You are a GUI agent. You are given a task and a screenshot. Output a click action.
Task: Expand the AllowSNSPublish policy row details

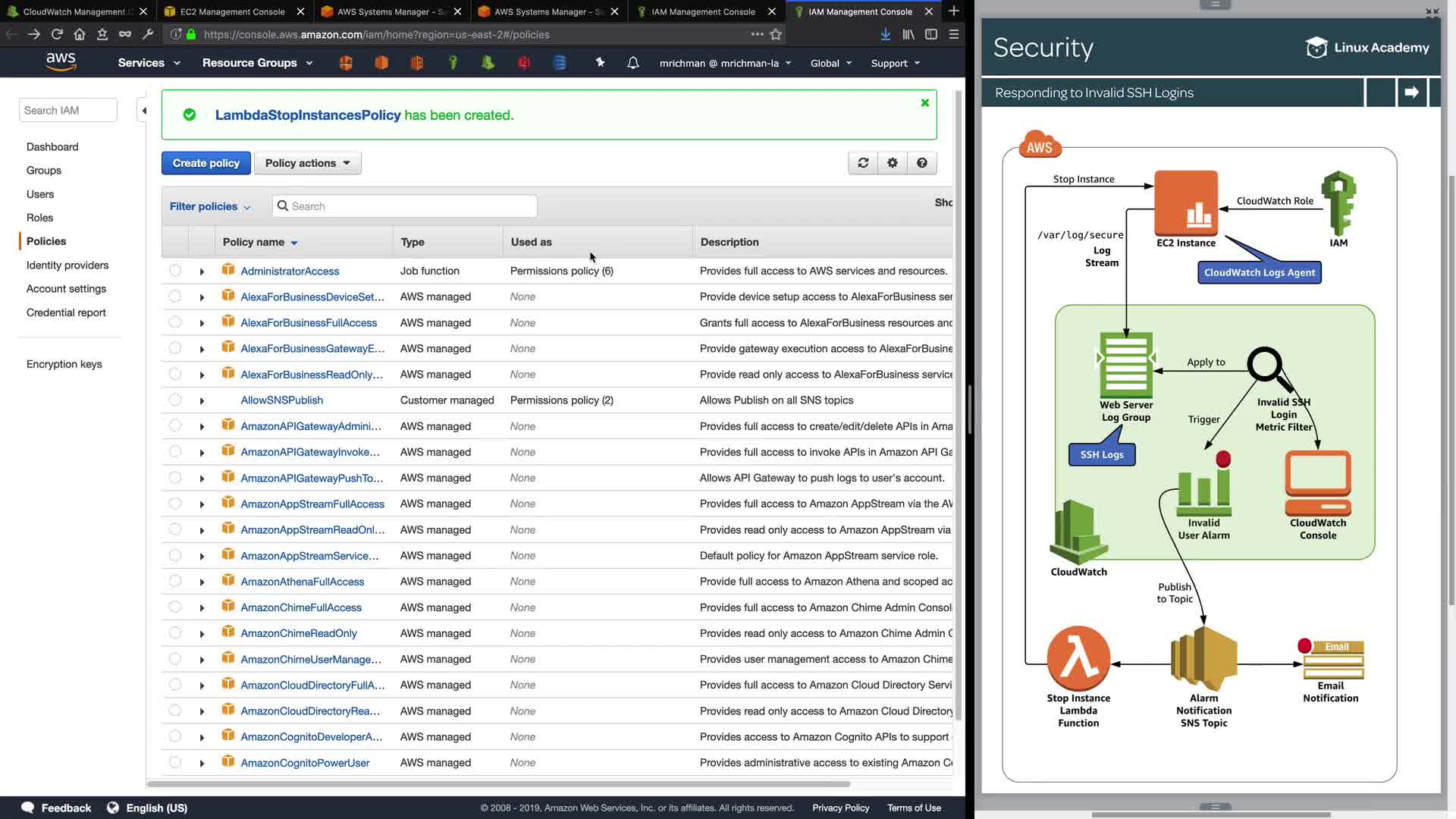pos(202,400)
